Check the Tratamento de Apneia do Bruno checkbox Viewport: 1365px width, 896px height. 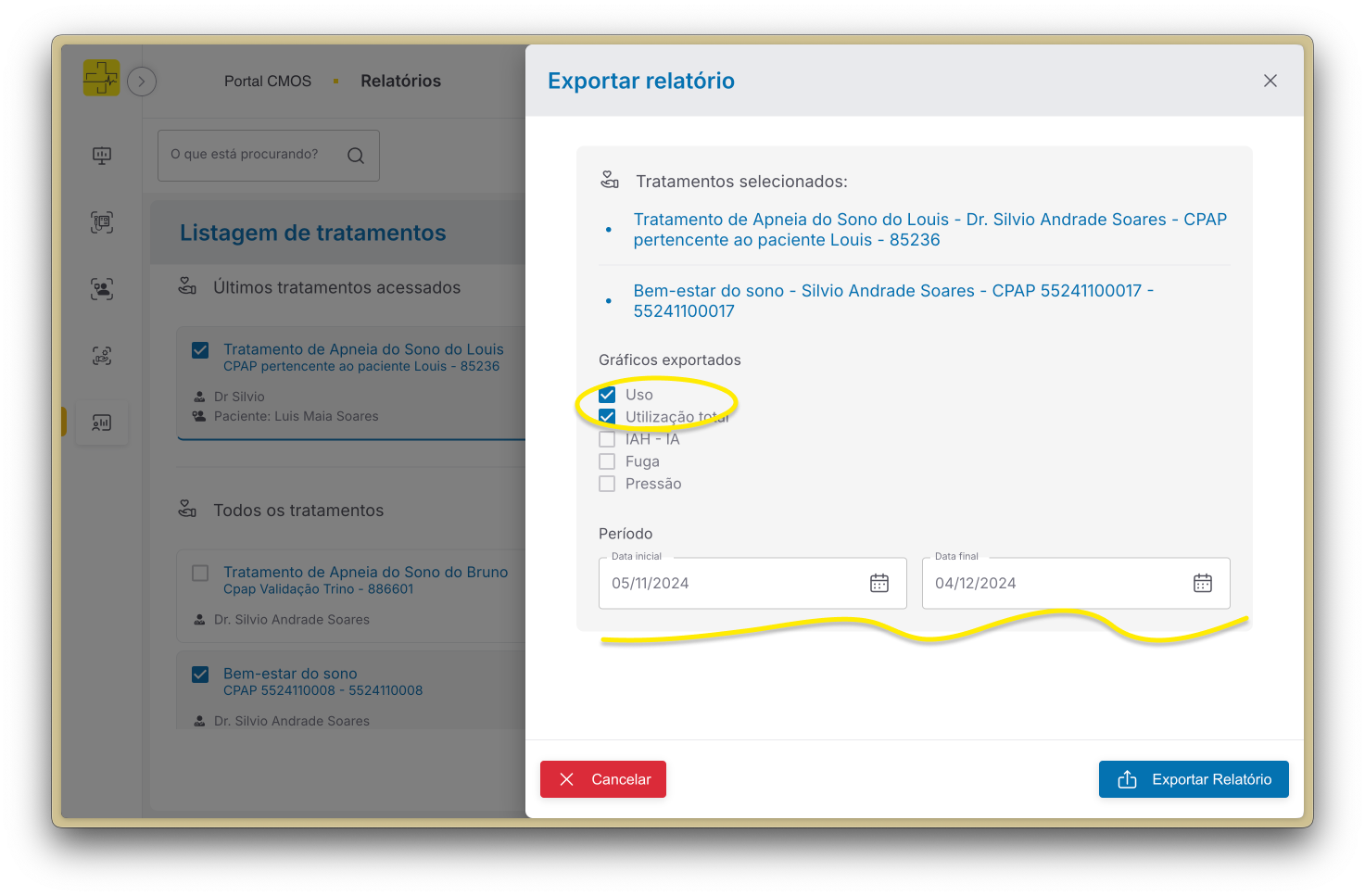click(199, 573)
